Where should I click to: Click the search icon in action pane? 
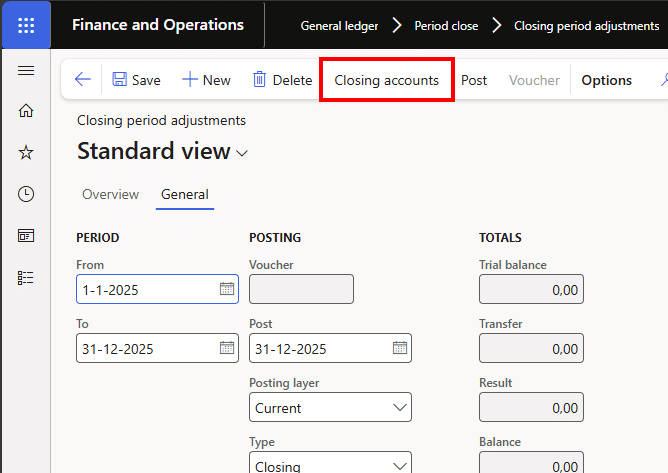coord(664,79)
